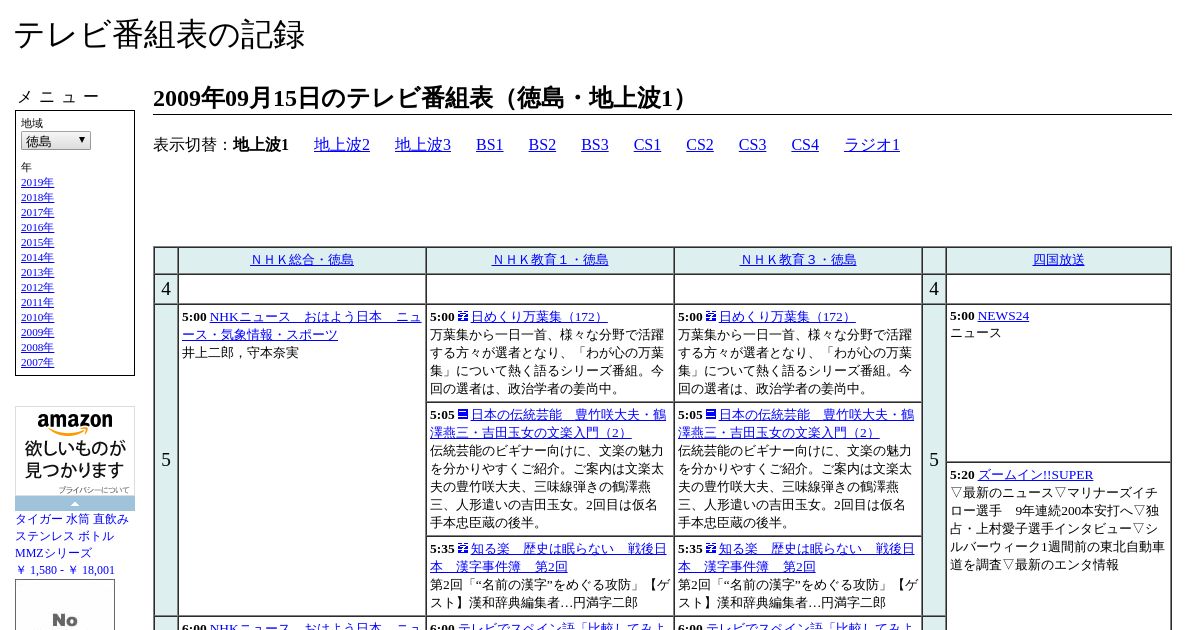
Task: Open the 地域 region dropdown showing 徳島
Action: click(56, 141)
